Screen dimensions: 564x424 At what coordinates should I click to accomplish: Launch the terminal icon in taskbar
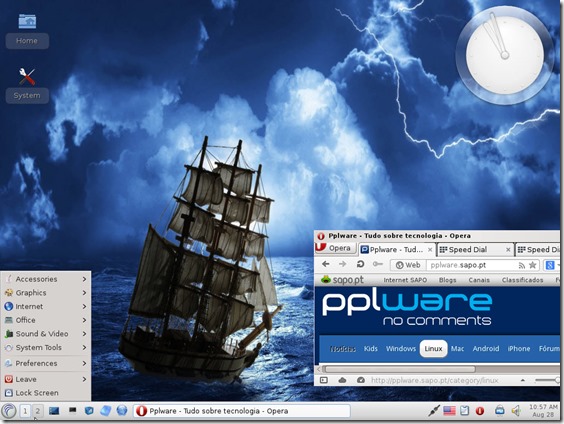[x=72, y=410]
